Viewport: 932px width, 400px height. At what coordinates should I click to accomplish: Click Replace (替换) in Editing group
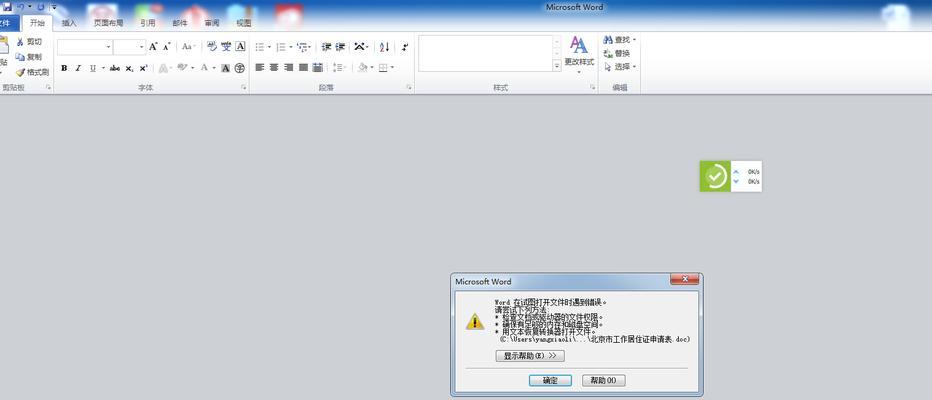click(x=616, y=53)
